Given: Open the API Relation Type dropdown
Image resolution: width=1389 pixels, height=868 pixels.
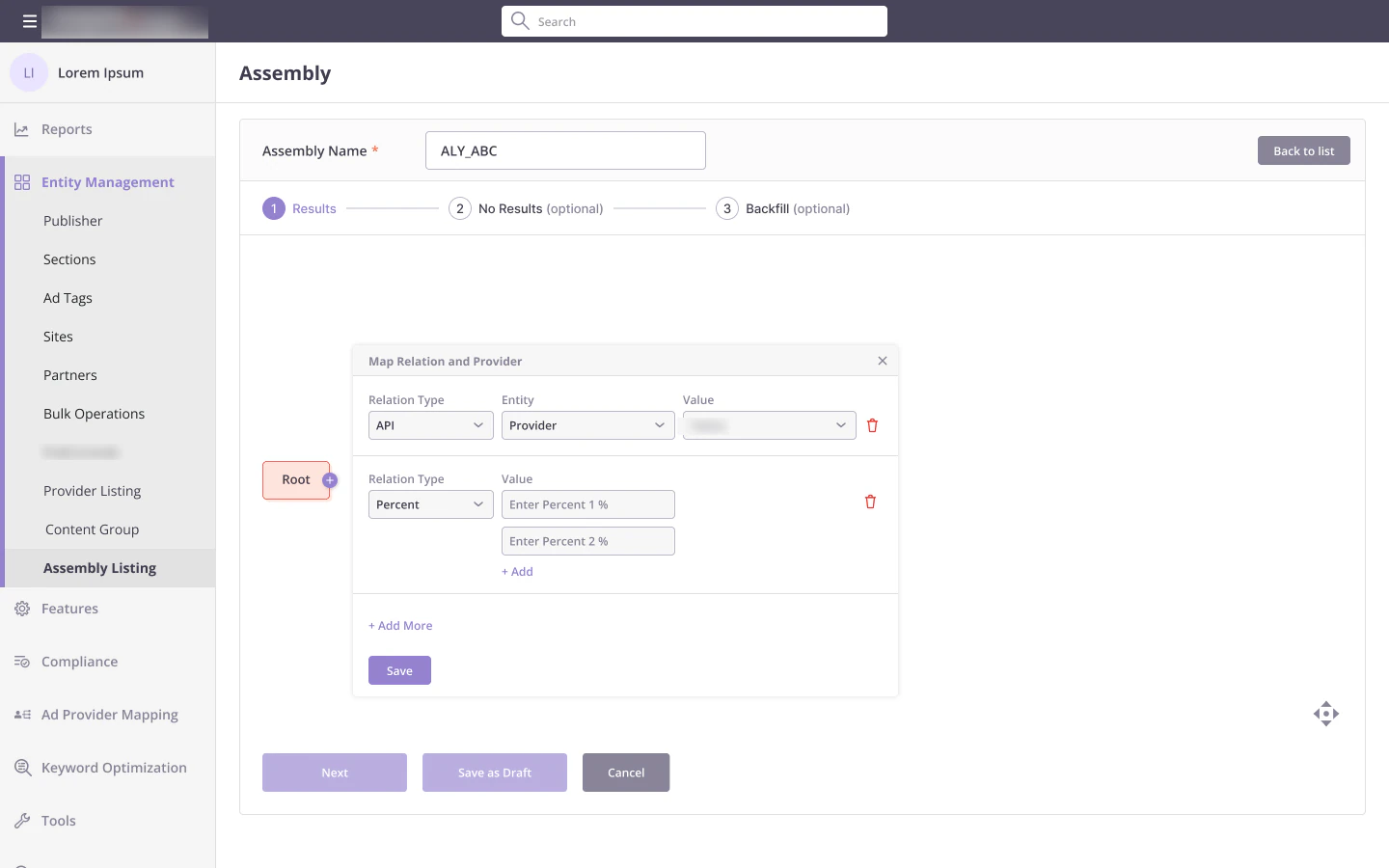Looking at the screenshot, I should (x=431, y=425).
